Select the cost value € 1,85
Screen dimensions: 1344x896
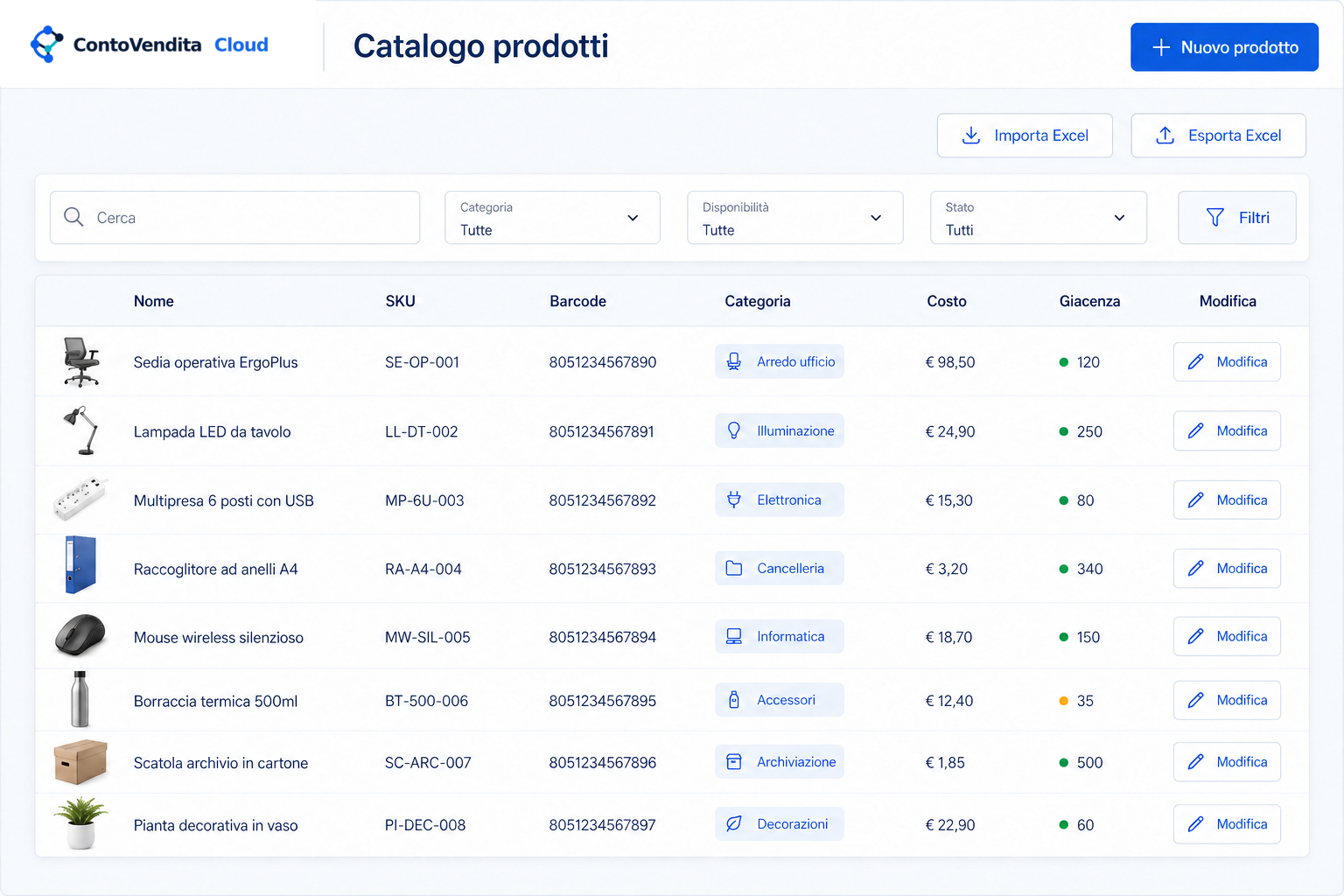click(x=945, y=763)
